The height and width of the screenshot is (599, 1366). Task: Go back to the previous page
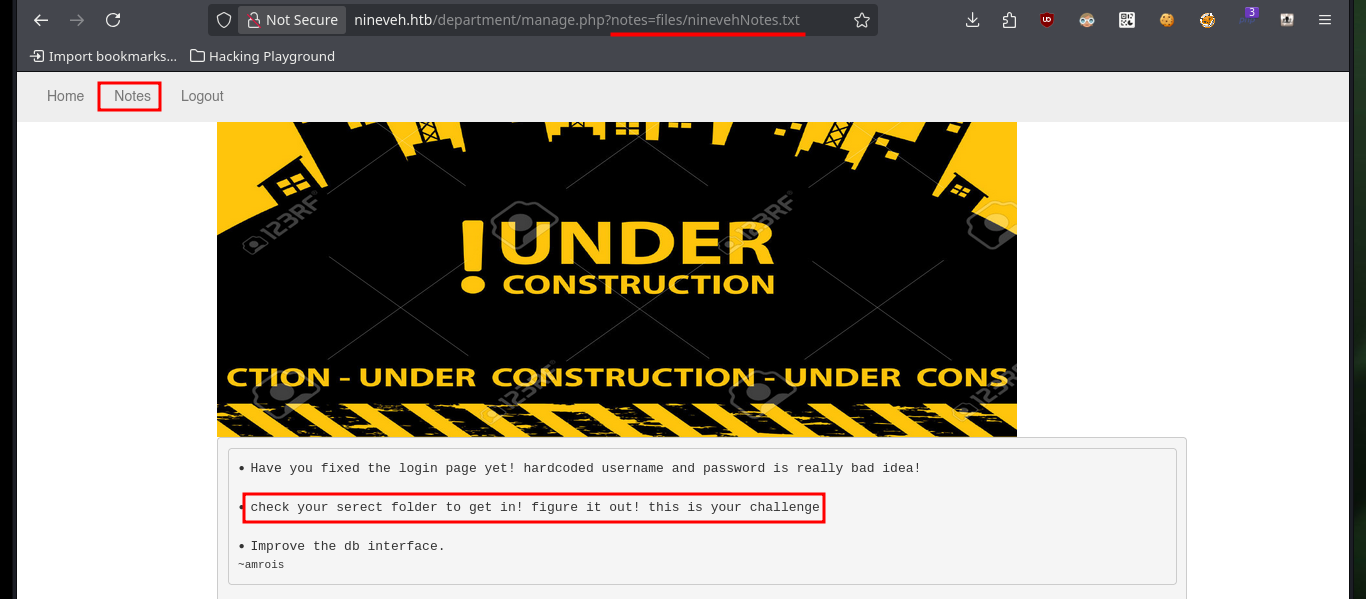point(41,20)
